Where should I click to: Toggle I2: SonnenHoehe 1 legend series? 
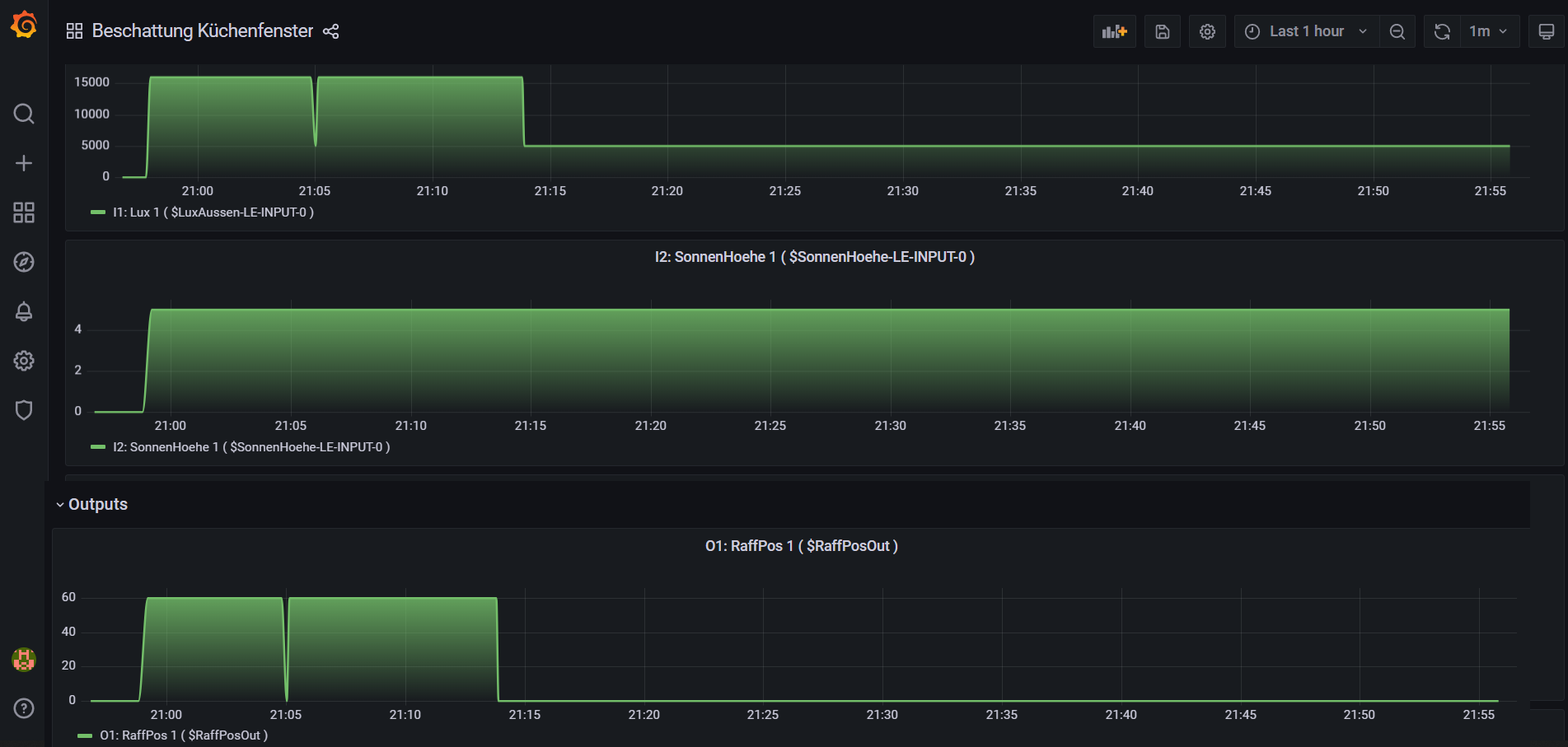pos(251,447)
